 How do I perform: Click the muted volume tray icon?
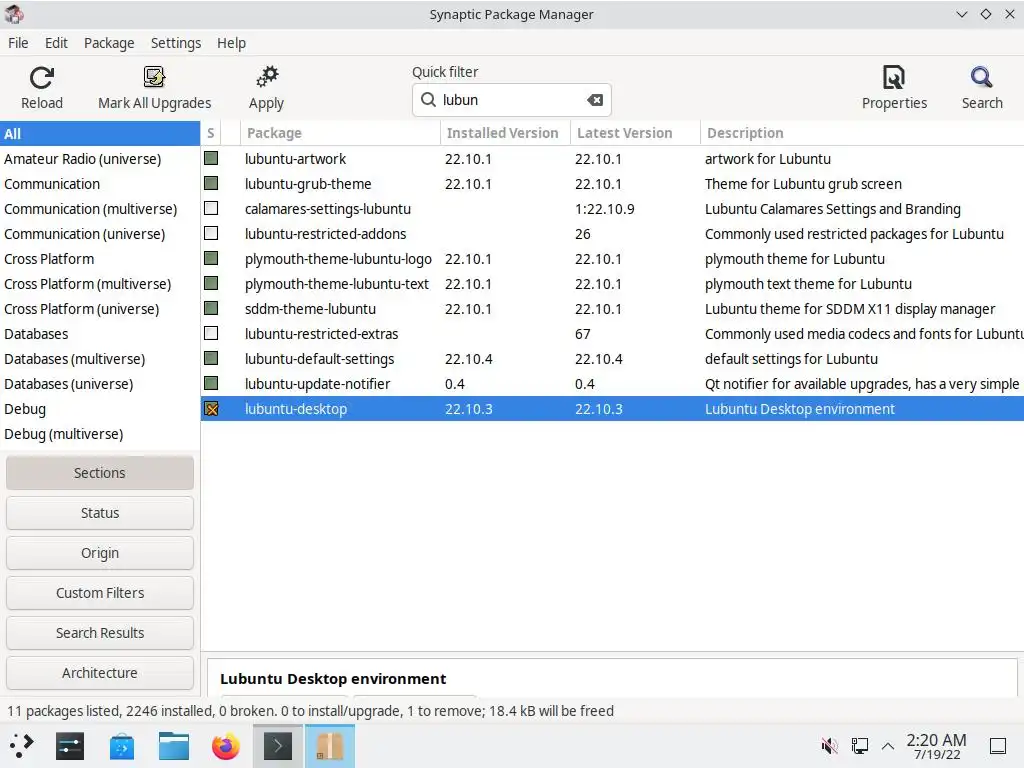[x=829, y=745]
